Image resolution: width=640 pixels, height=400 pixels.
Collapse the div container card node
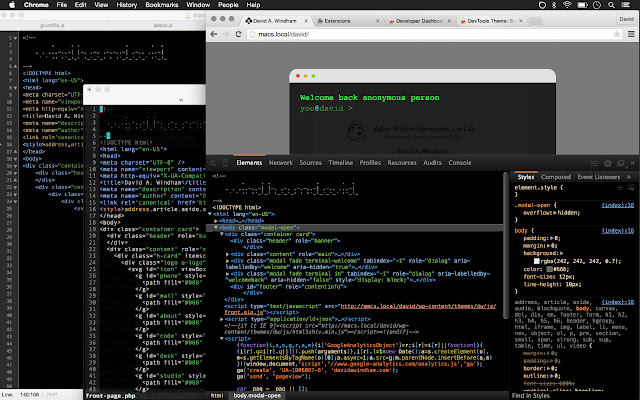222,234
